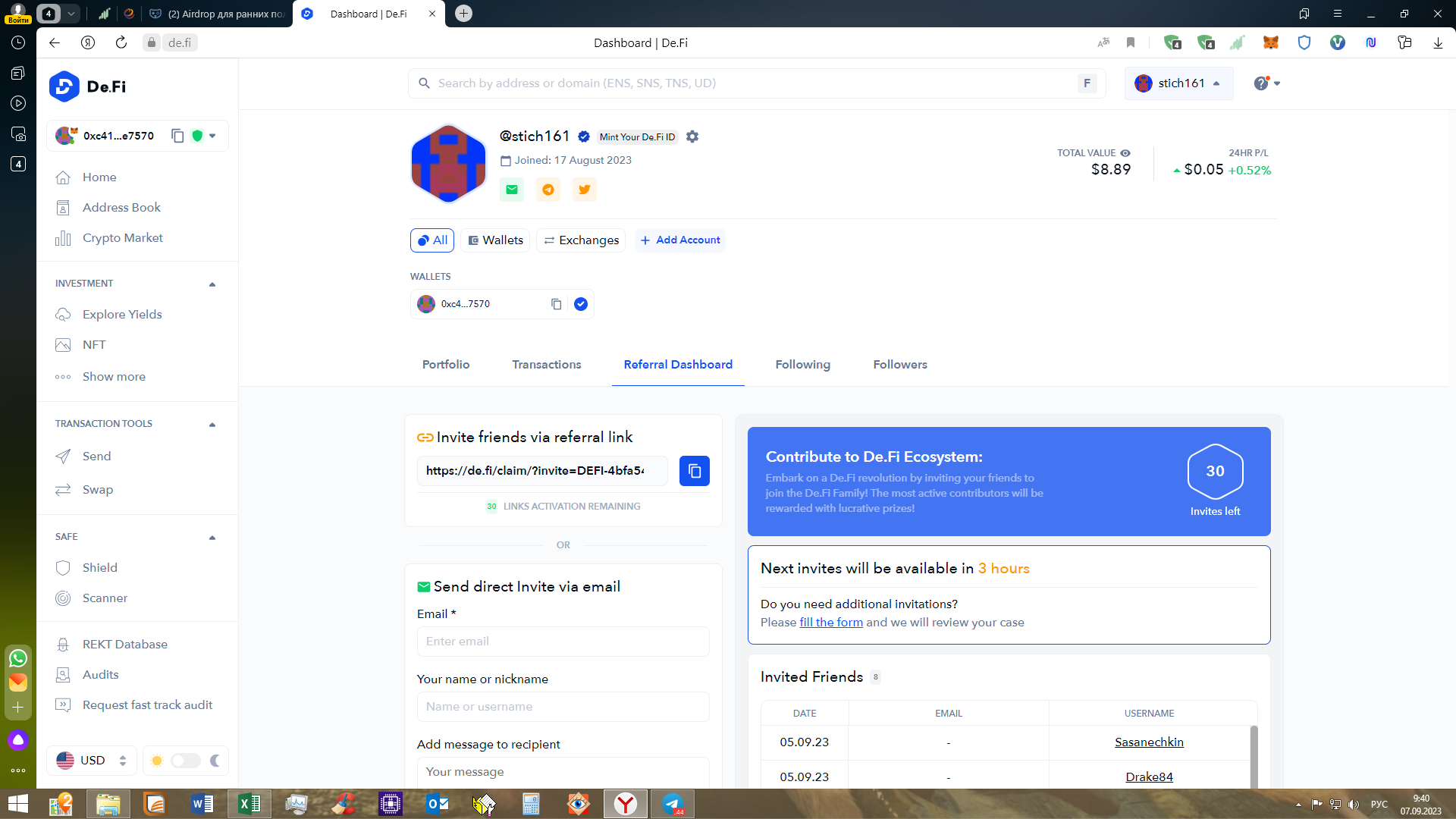Switch to the Portfolio tab
This screenshot has width=1456, height=819.
click(446, 365)
